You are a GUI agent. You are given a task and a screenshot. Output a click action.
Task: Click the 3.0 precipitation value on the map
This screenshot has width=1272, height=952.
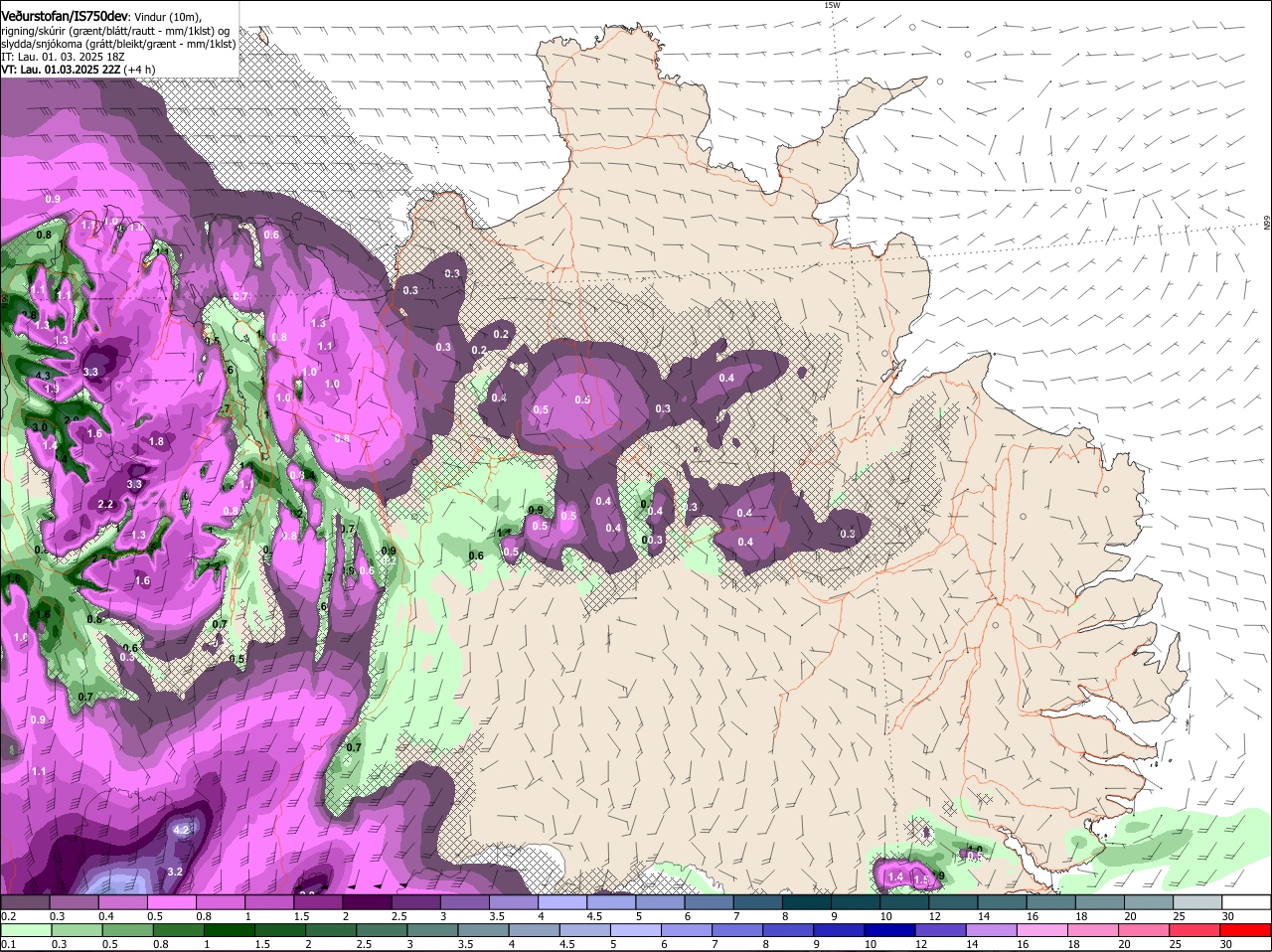pyautogui.click(x=40, y=427)
